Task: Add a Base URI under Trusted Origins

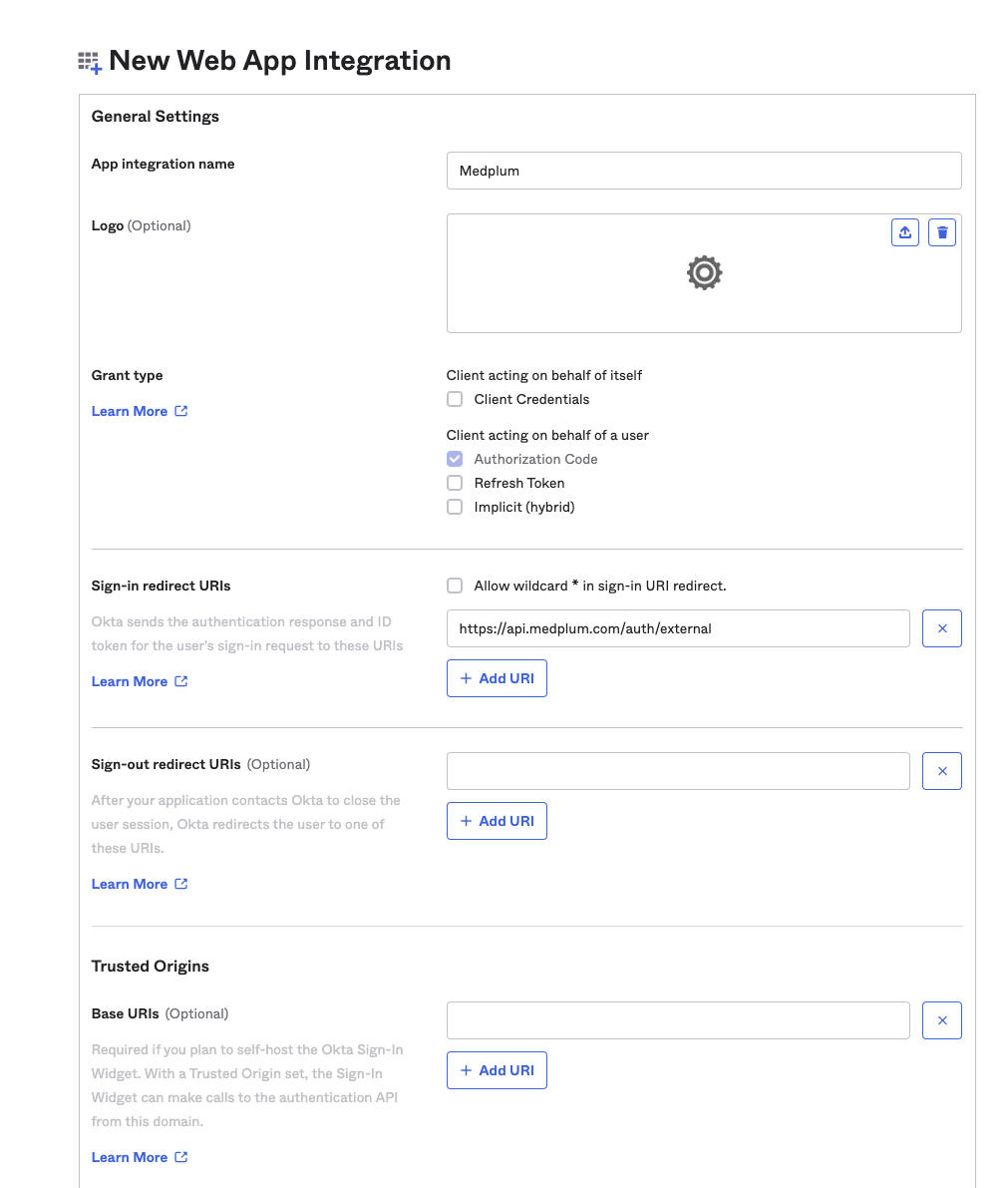Action: (x=497, y=1069)
